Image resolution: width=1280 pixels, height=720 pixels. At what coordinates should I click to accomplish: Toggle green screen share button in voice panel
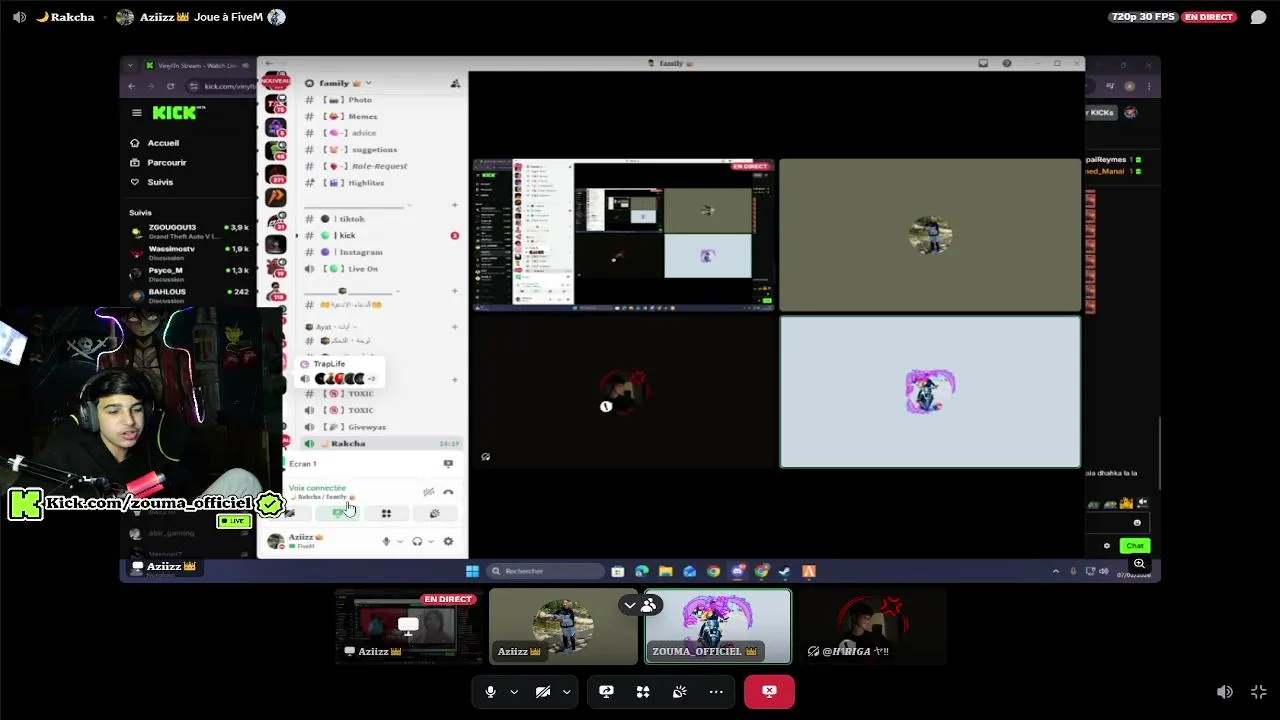[x=339, y=513]
